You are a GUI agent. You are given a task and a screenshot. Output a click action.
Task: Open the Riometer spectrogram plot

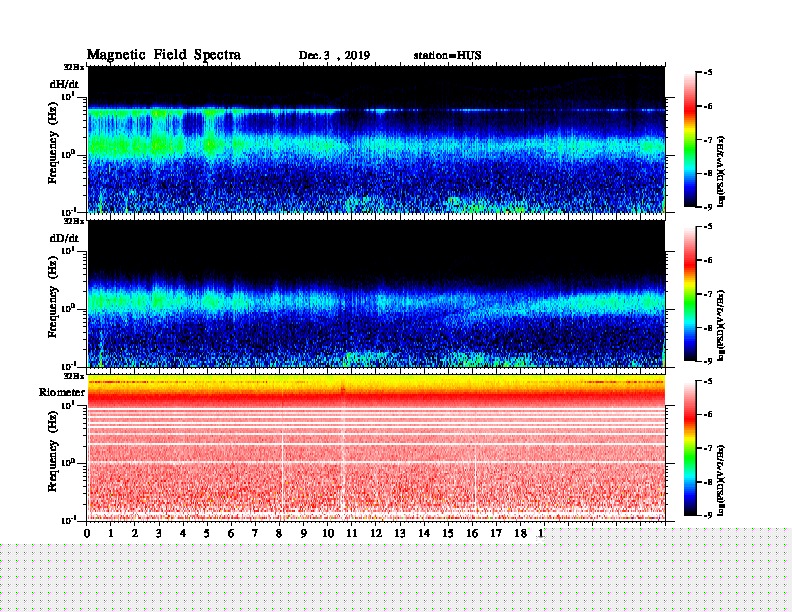376,448
